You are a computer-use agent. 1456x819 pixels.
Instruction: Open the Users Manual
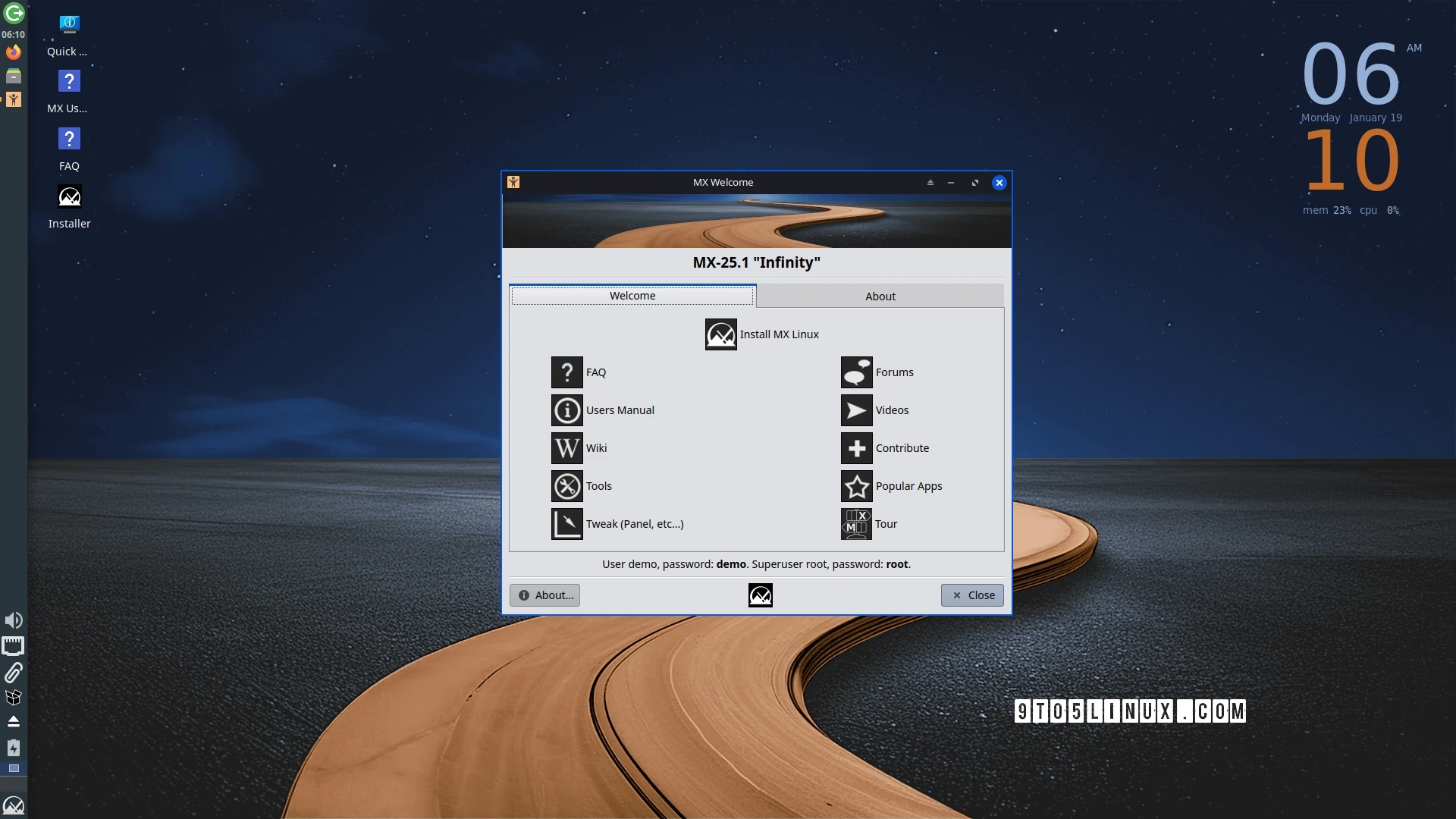tap(603, 410)
